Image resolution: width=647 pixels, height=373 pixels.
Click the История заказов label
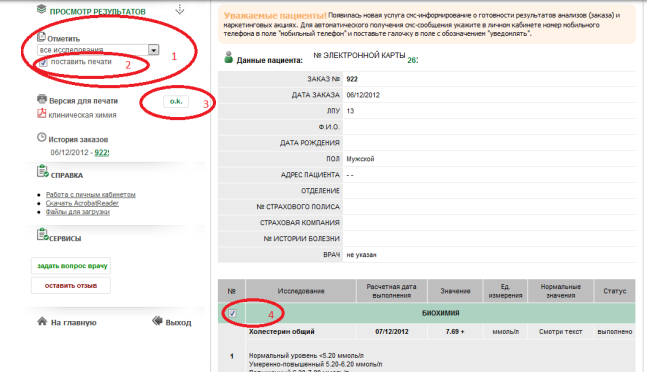pyautogui.click(x=78, y=139)
